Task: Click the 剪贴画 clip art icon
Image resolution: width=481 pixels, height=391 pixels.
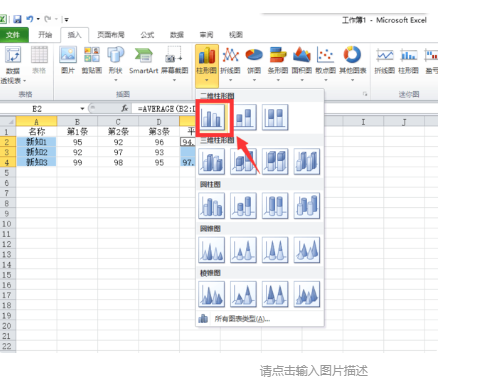Action: point(92,60)
